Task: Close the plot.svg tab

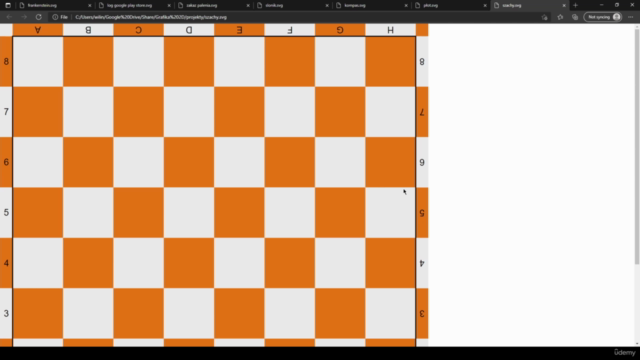Action: click(x=485, y=5)
